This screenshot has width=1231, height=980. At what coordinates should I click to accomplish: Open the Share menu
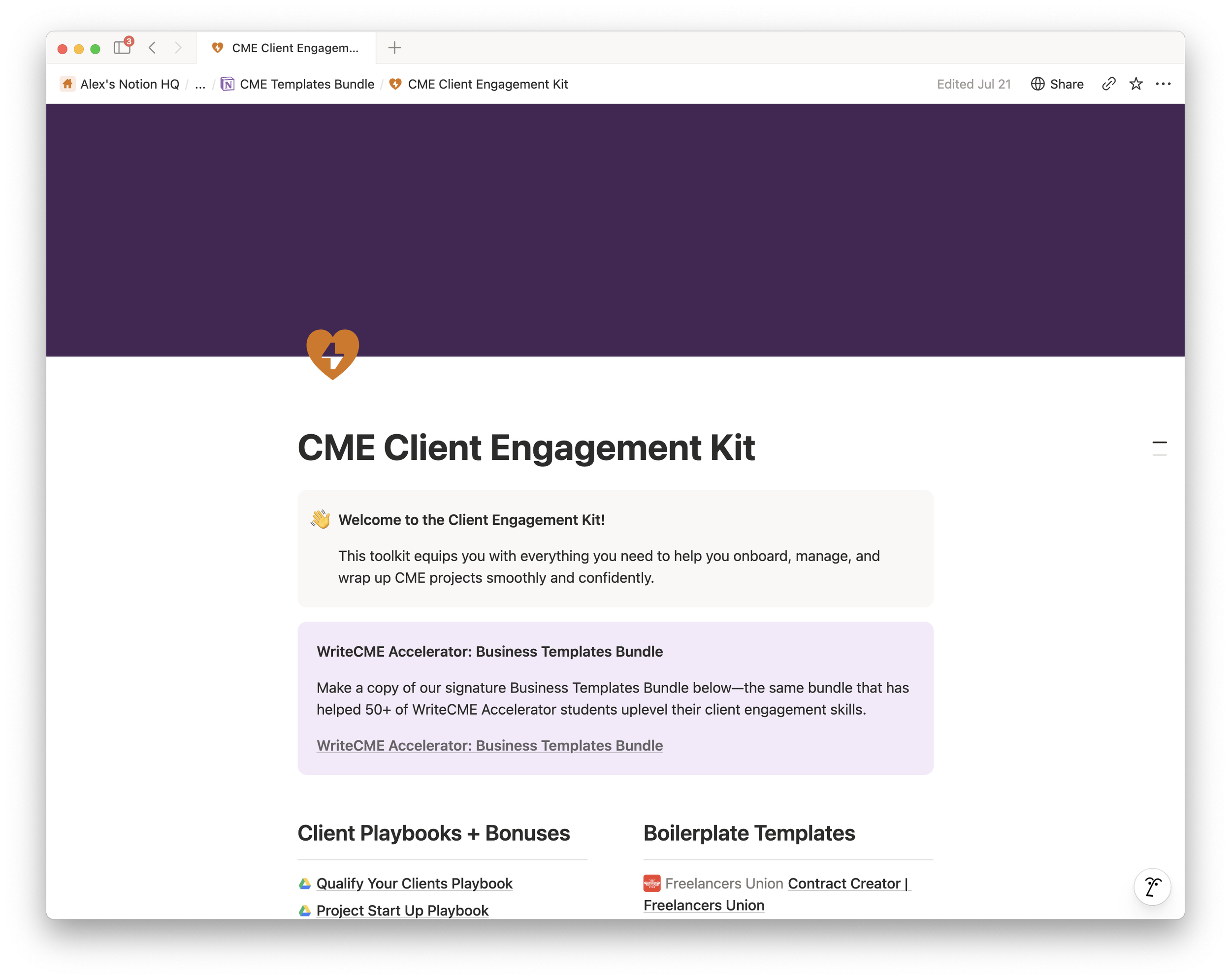pos(1057,85)
